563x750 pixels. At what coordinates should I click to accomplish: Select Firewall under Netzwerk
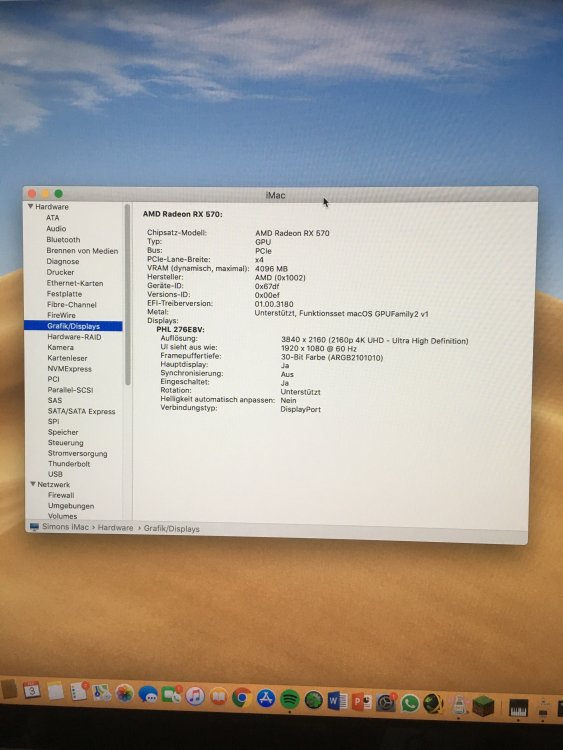(61, 495)
